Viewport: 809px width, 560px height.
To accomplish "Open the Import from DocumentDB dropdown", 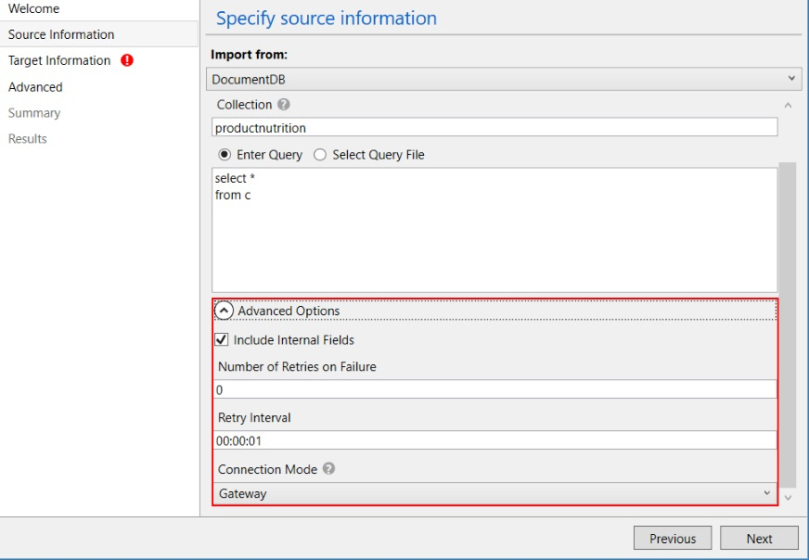I will (505, 79).
